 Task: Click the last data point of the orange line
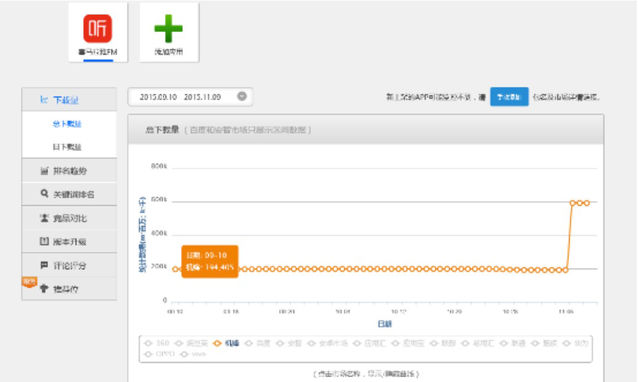click(587, 203)
